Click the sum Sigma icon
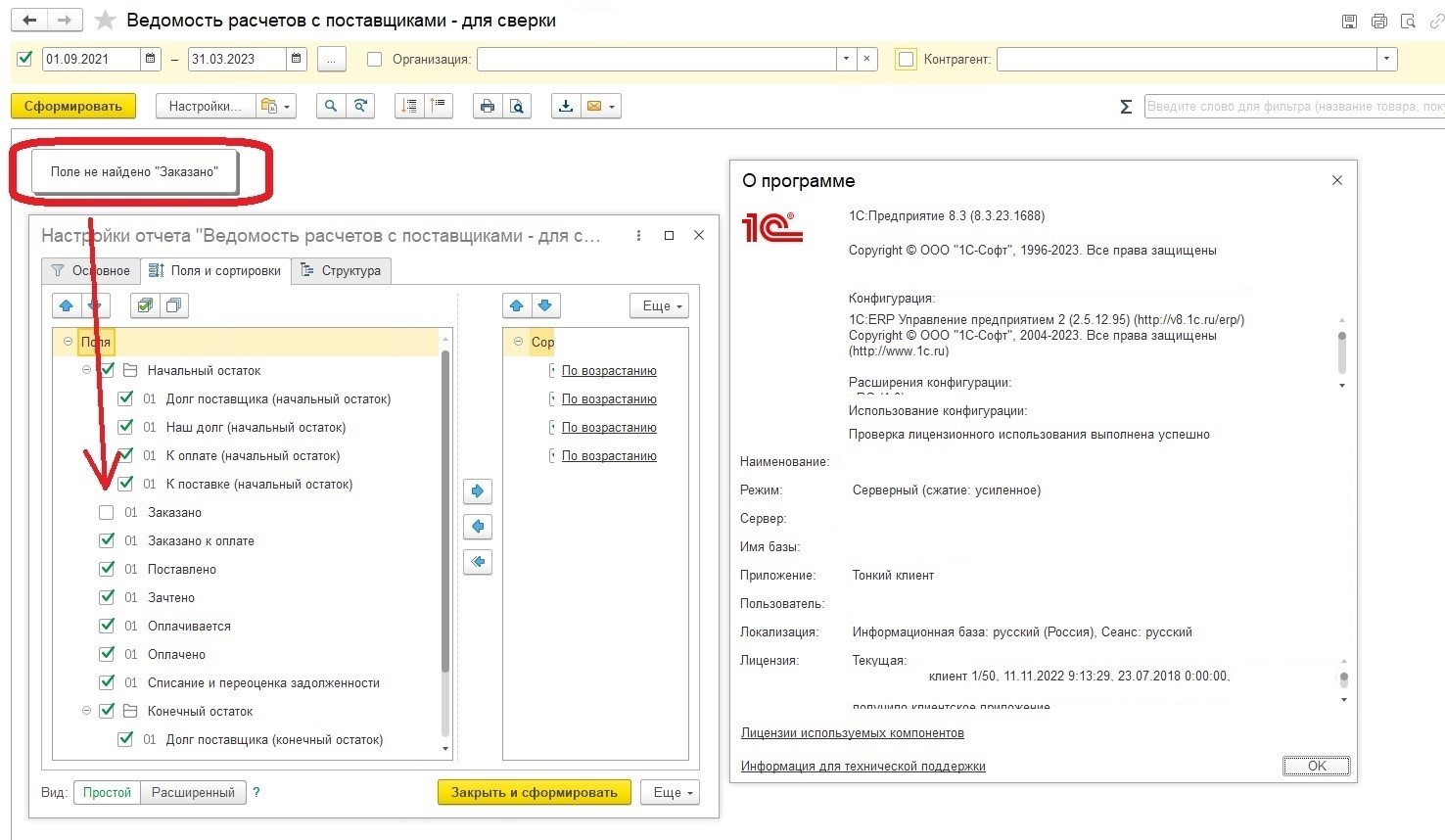1445x840 pixels. point(1126,107)
